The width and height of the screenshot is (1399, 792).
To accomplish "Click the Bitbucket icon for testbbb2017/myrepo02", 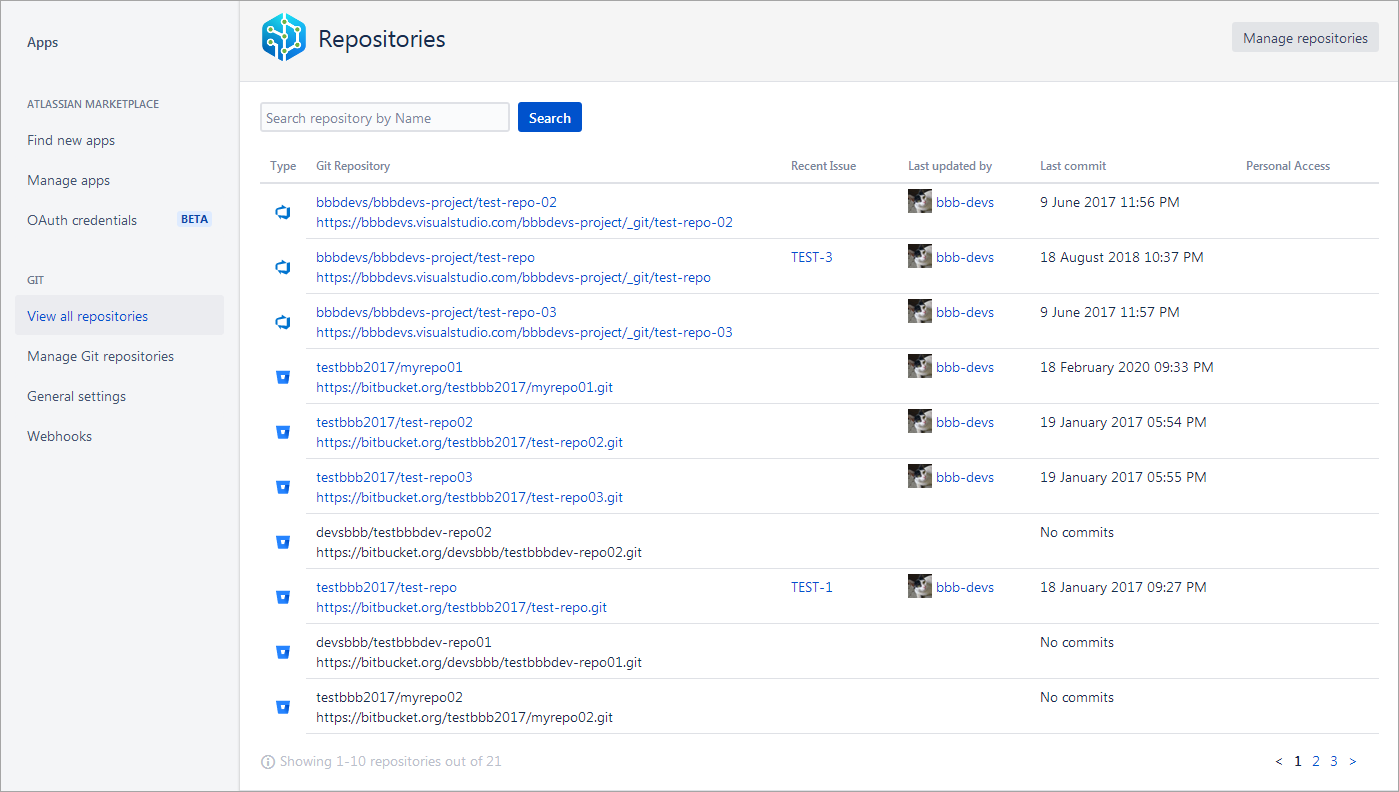I will tap(283, 707).
